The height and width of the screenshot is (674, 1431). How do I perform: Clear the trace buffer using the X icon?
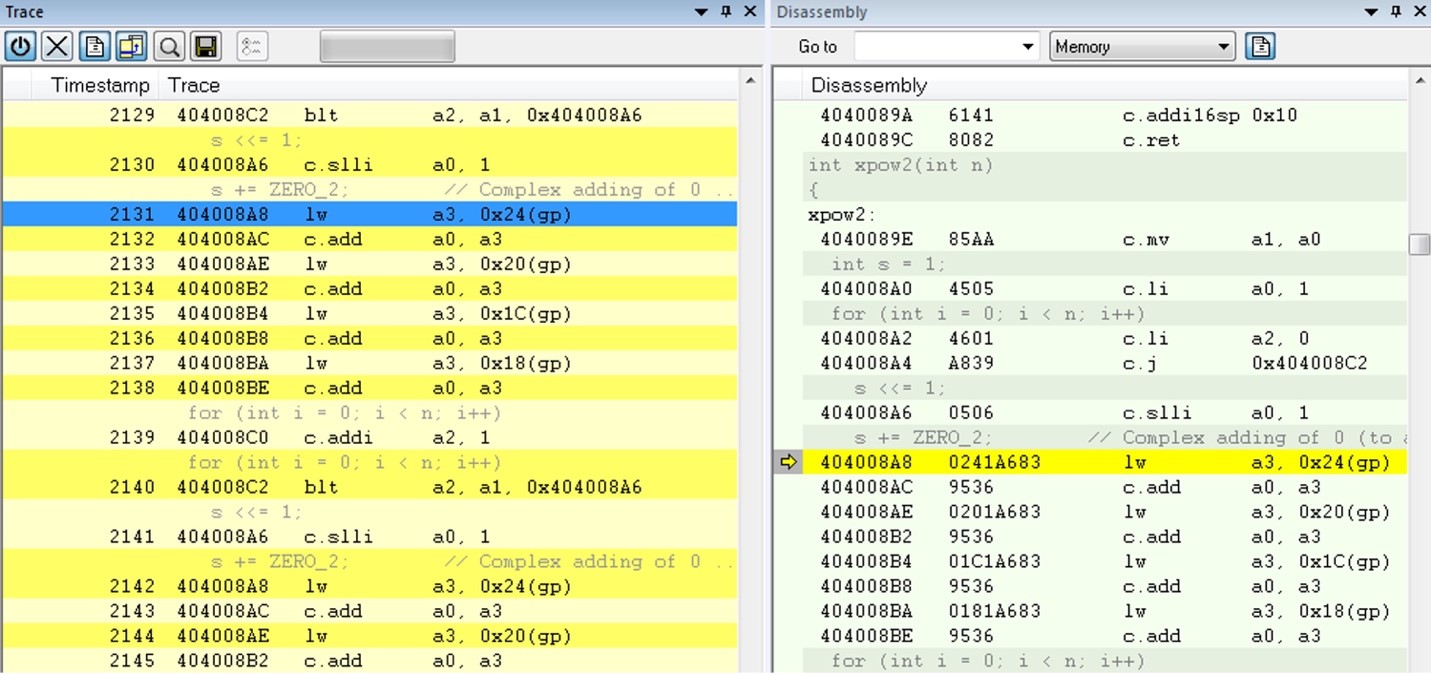pyautogui.click(x=56, y=45)
